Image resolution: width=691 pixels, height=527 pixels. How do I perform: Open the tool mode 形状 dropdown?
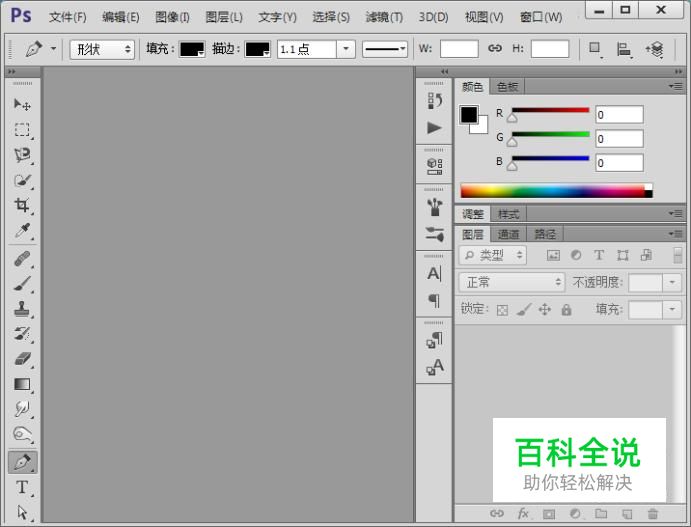(x=102, y=49)
